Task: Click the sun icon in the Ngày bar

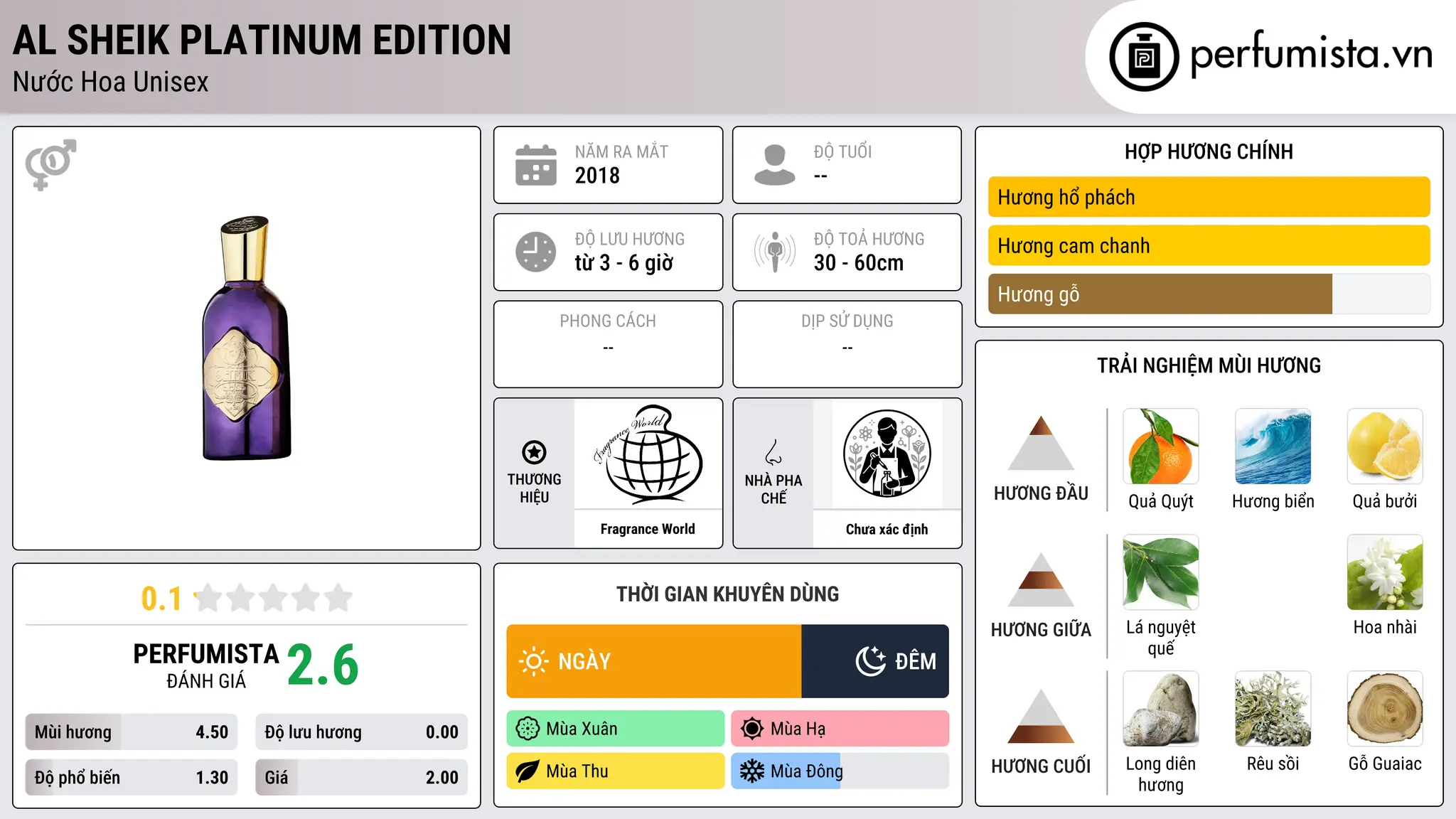Action: click(533, 661)
